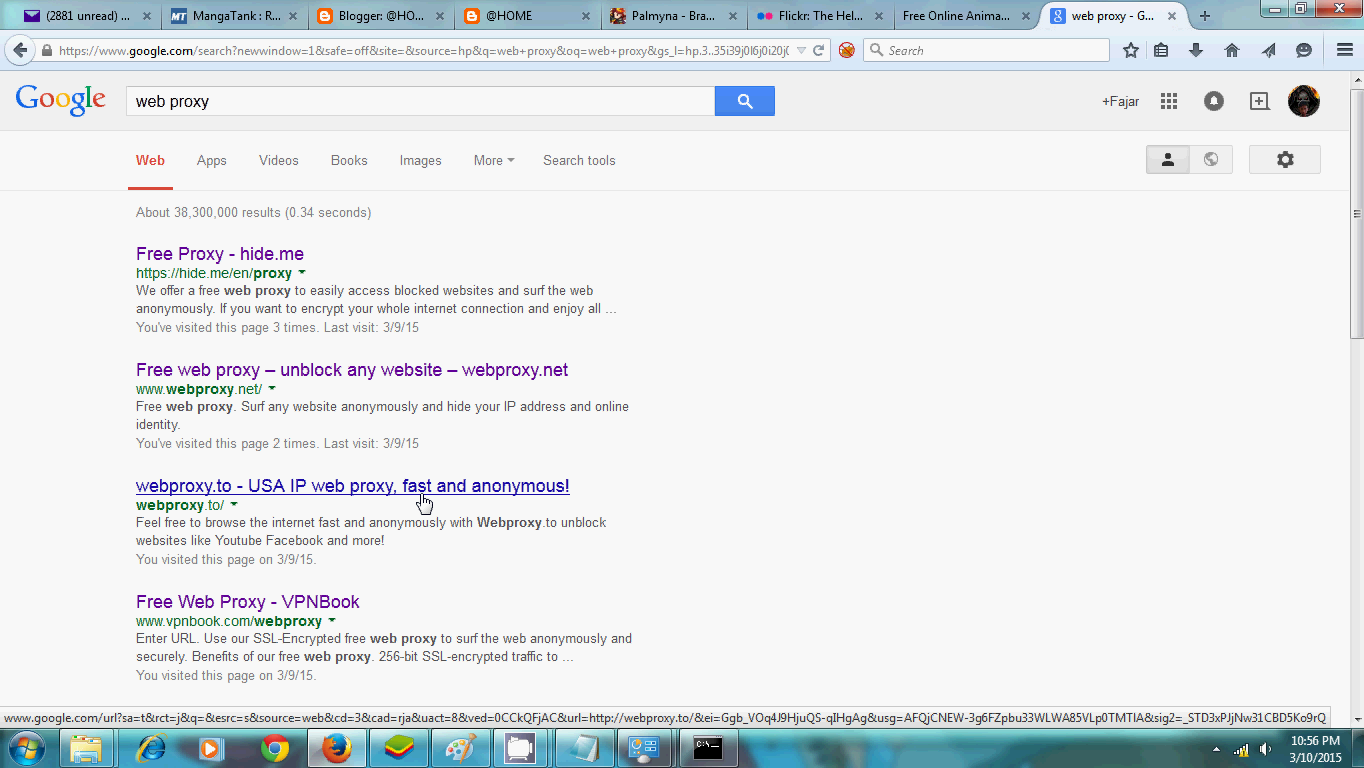This screenshot has height=768, width=1364.
Task: Open Windows Media Player from taskbar
Action: 213,748
